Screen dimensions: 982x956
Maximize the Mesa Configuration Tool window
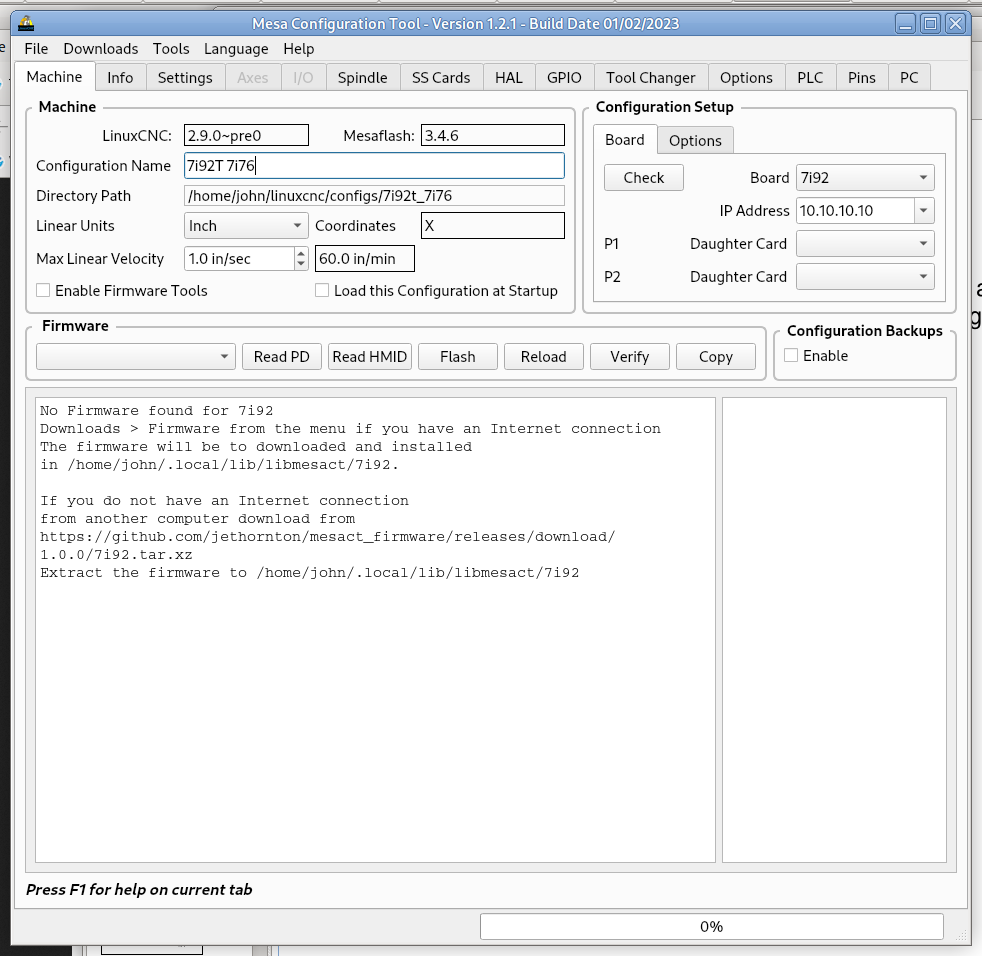(x=931, y=24)
